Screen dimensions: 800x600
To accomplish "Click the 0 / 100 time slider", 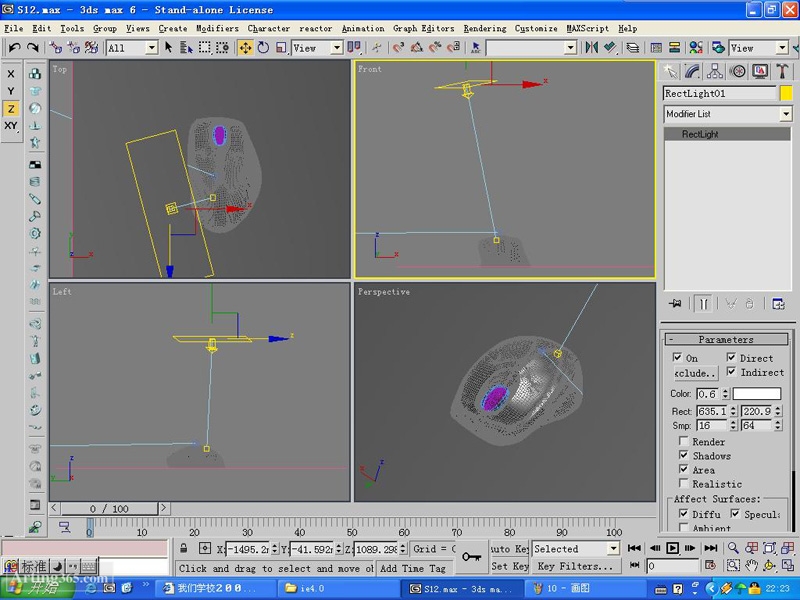I will pyautogui.click(x=109, y=508).
